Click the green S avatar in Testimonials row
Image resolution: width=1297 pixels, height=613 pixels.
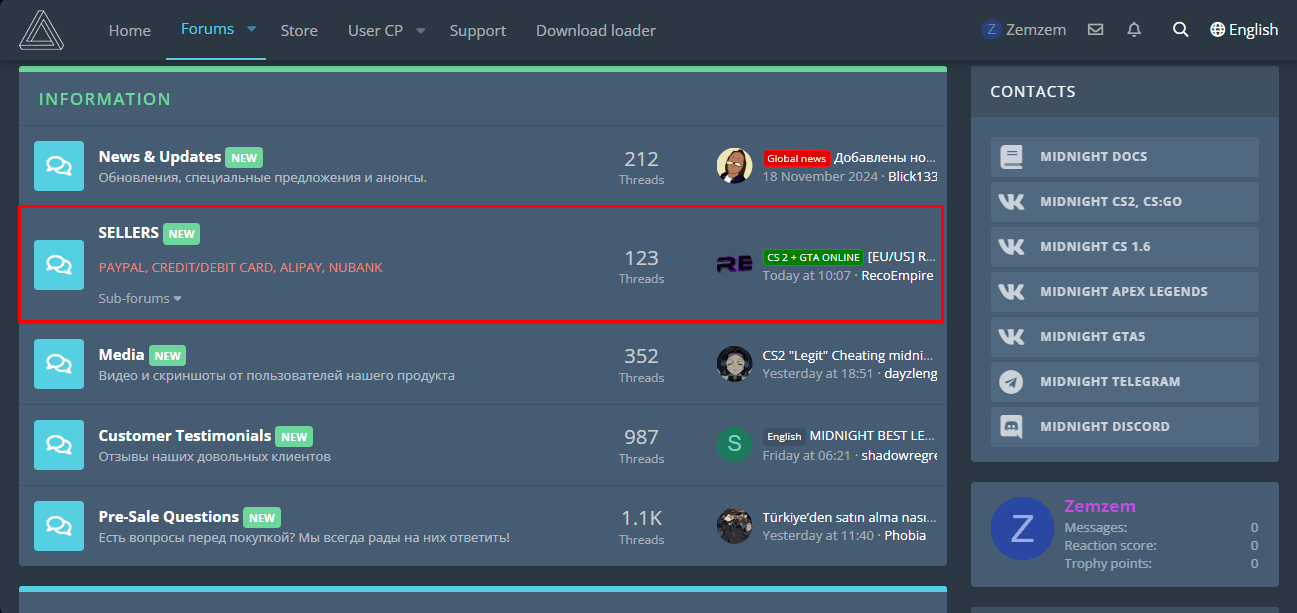click(x=734, y=445)
